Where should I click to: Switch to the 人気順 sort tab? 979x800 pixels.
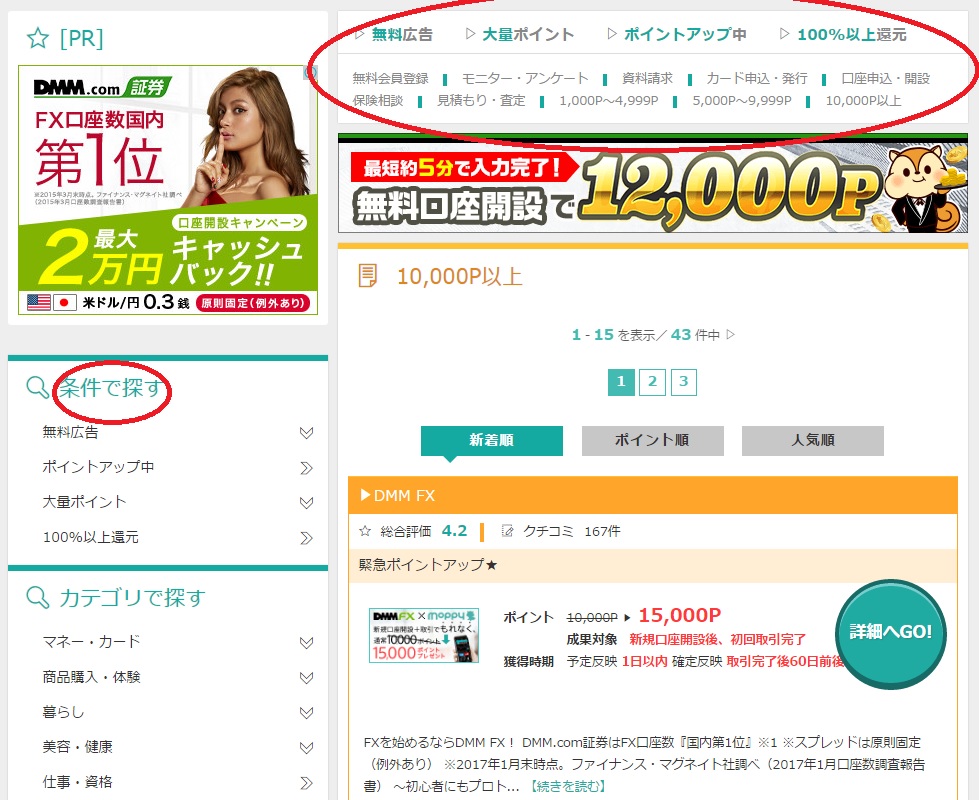[x=813, y=441]
